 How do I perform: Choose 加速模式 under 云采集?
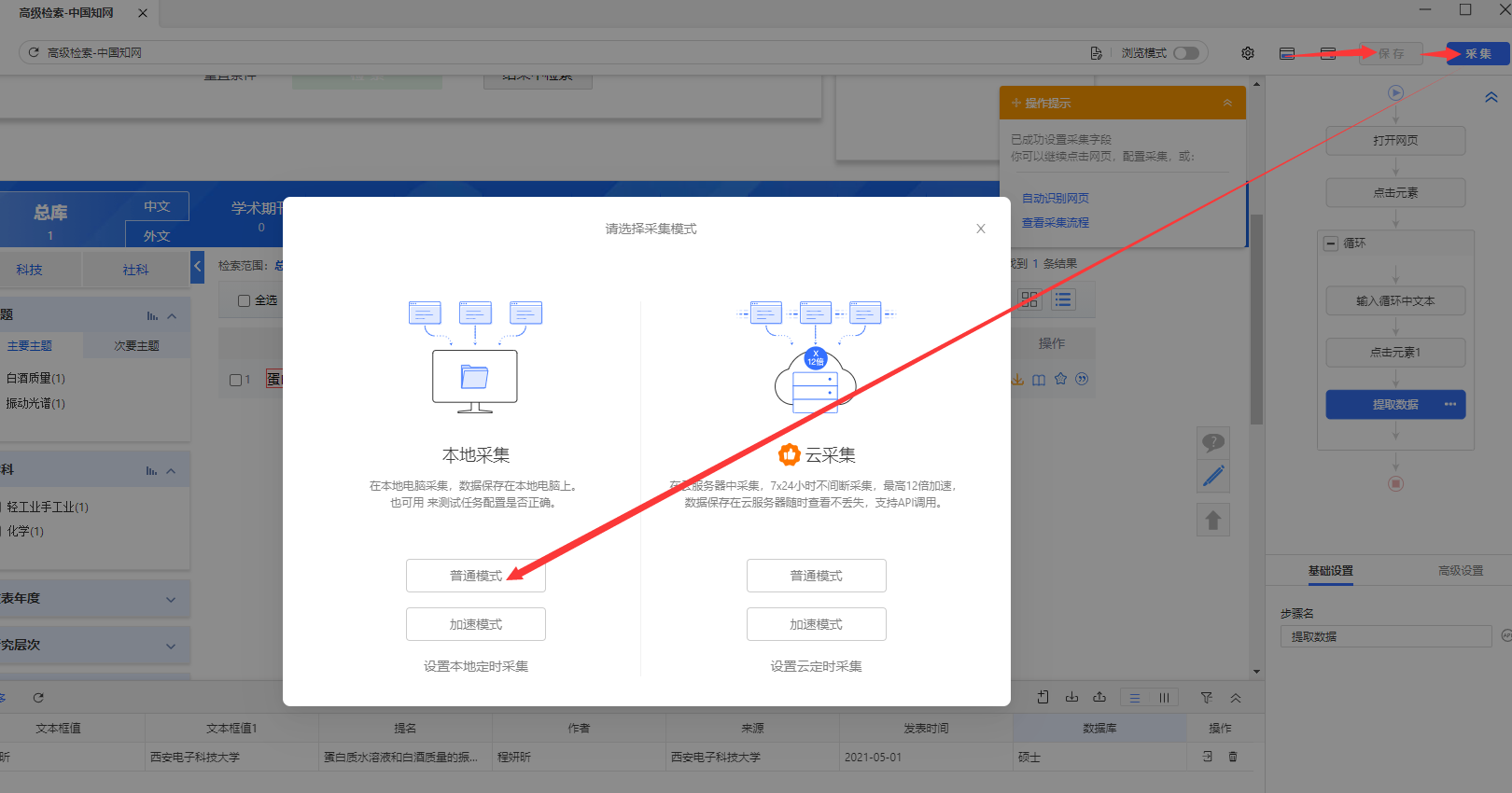817,624
